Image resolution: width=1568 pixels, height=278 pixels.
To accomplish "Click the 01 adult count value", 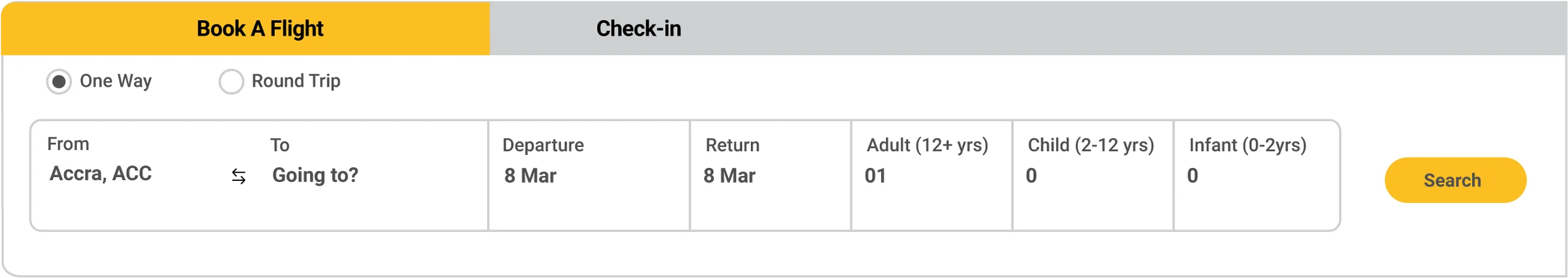I will coord(875,176).
